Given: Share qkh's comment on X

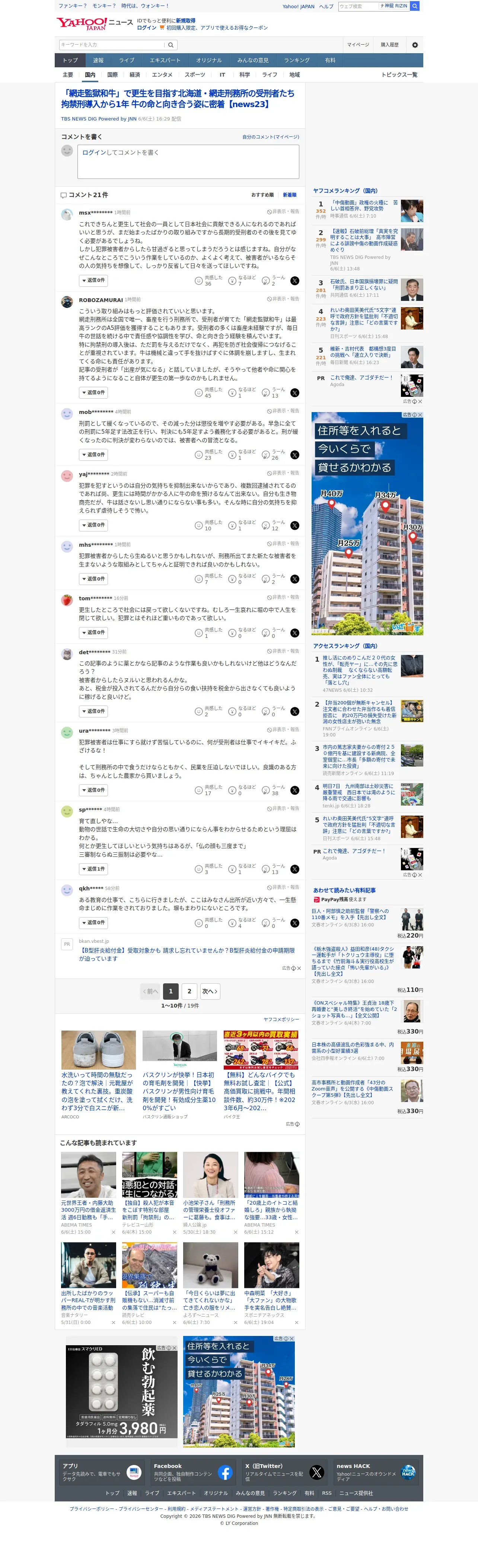Looking at the screenshot, I should coord(295,923).
